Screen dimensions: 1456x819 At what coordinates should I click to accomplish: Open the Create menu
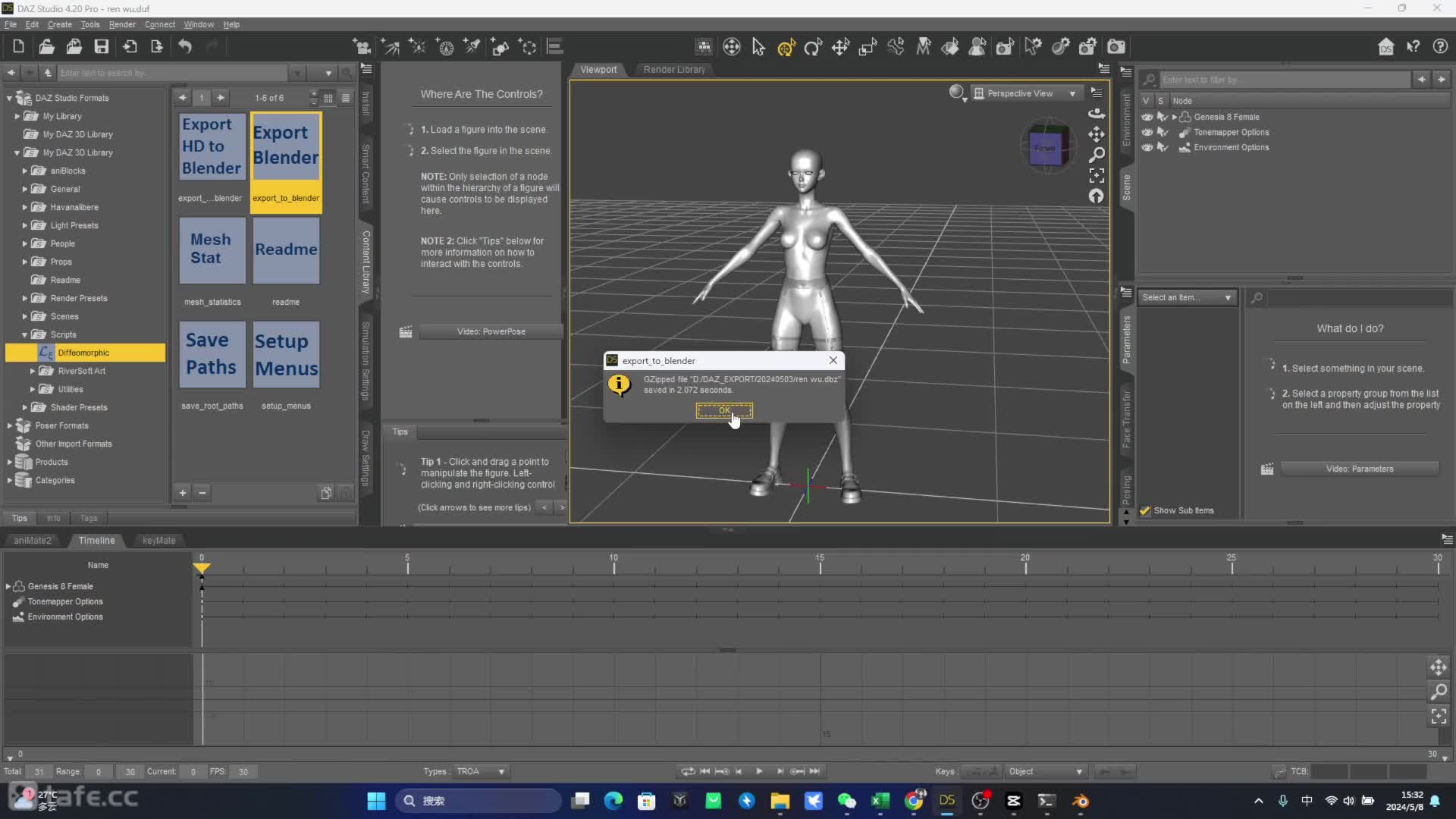coord(59,24)
